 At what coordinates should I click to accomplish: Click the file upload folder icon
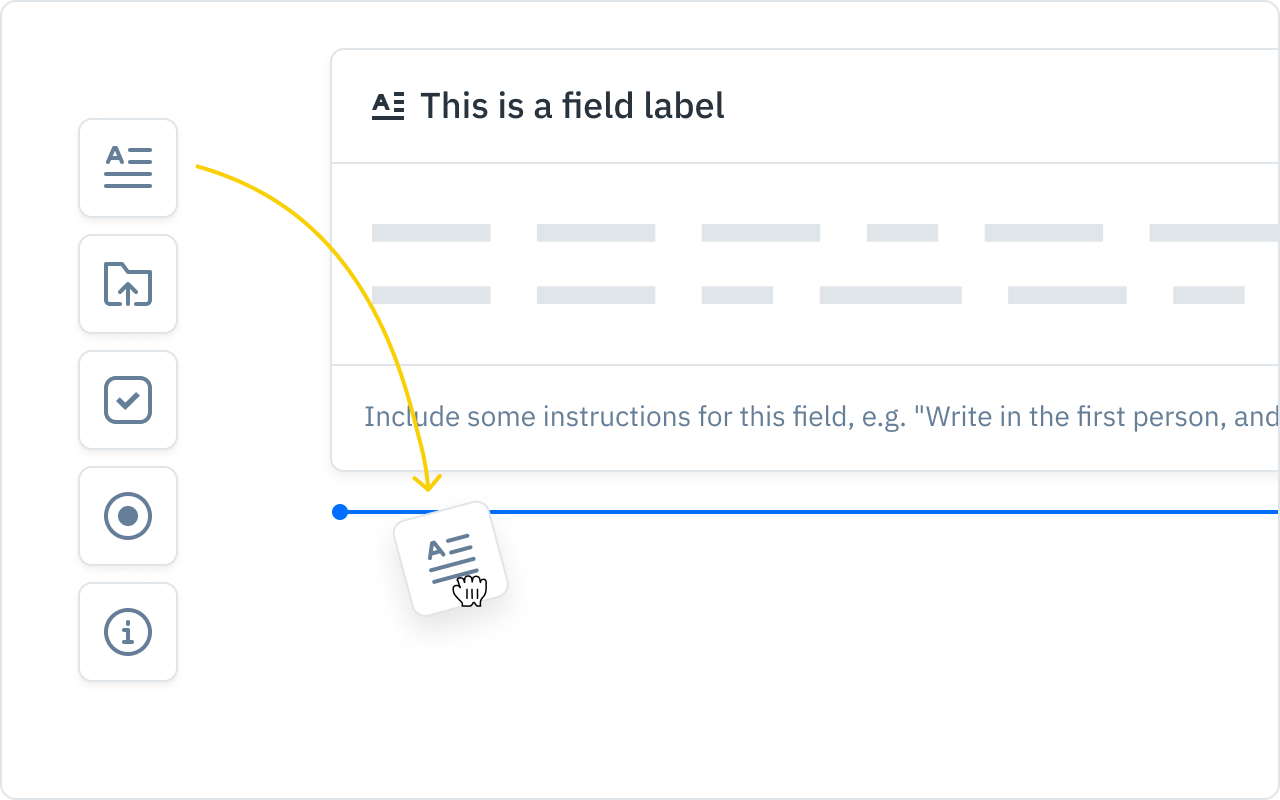click(128, 284)
